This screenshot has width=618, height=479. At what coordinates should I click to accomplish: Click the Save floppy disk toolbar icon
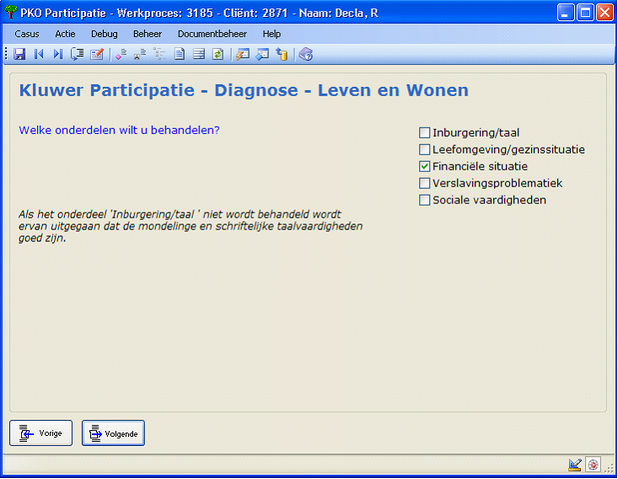(19, 54)
